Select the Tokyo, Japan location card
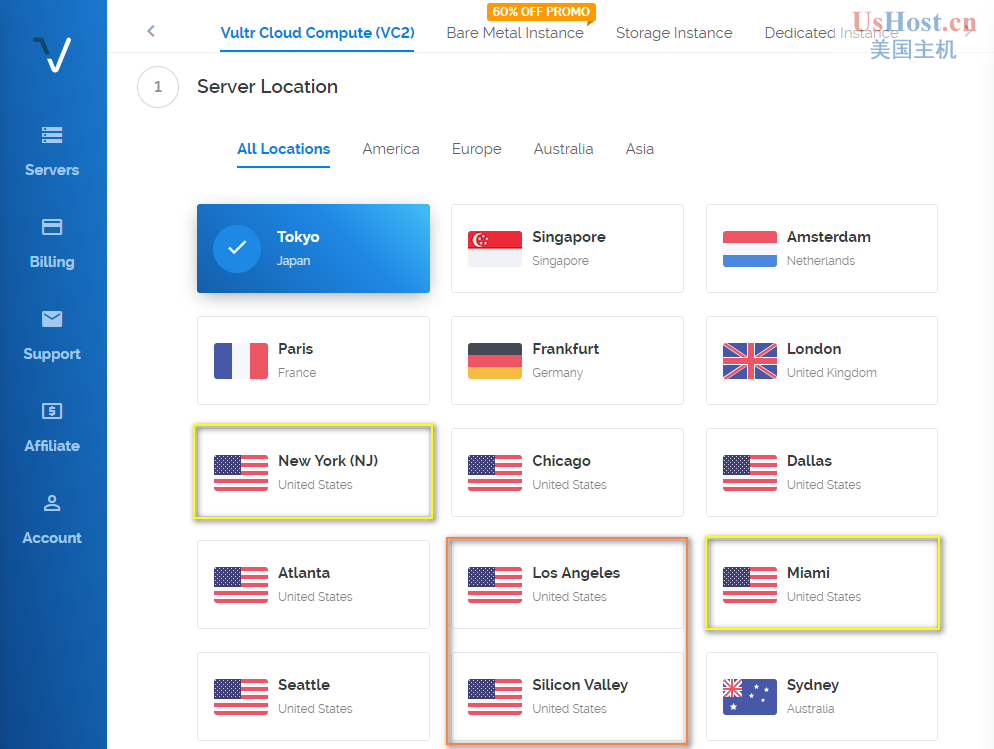Screen dimensions: 994x749 coord(313,248)
